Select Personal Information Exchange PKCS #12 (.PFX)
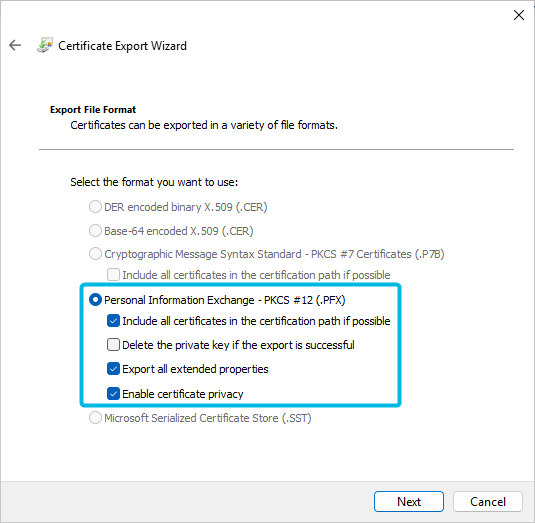 pyautogui.click(x=95, y=300)
